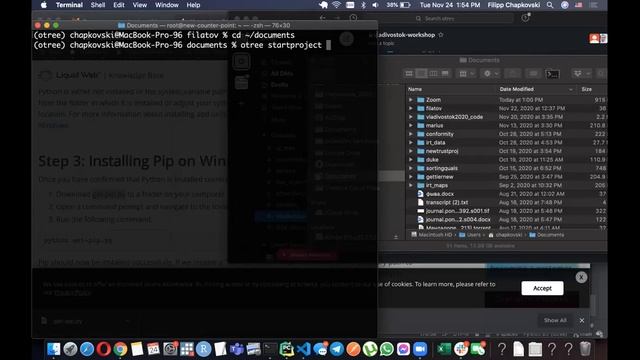Screen dimensions: 640x360
Task: Open Calendar from the Dock
Action: pyautogui.click(x=153, y=349)
